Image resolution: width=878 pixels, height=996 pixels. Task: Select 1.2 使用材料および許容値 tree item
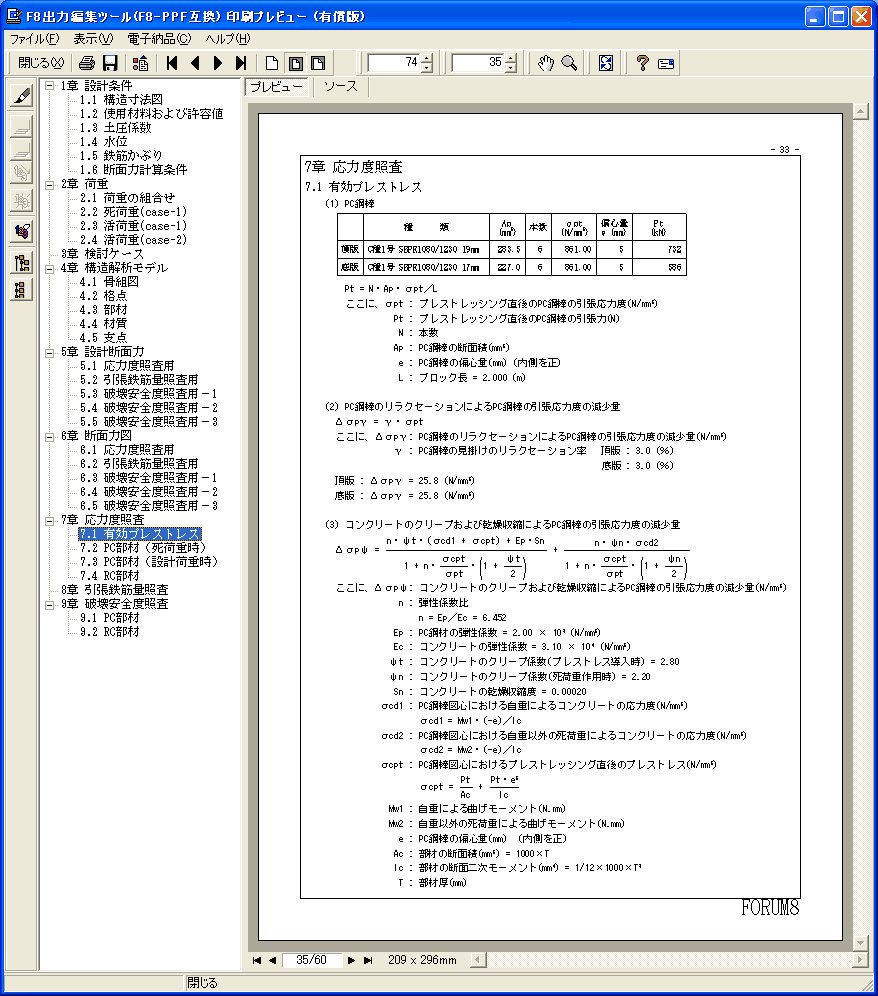151,114
